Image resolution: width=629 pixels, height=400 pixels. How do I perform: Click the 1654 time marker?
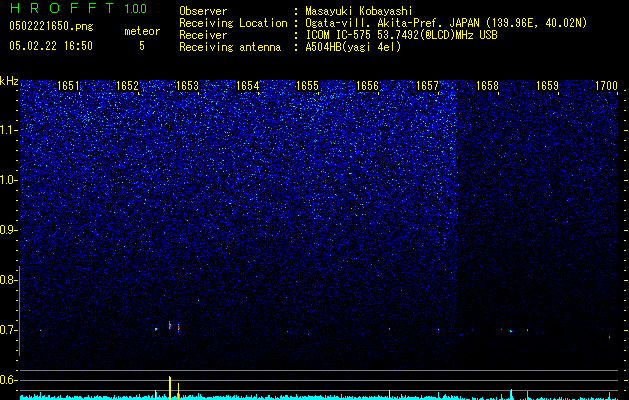[248, 86]
